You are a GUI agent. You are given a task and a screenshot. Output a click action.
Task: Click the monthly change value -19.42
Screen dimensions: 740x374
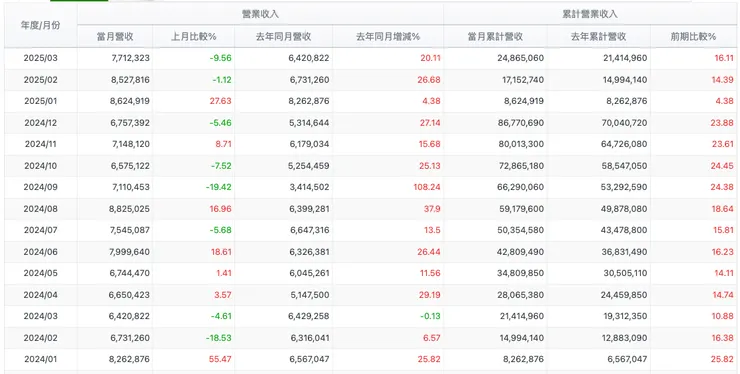(x=219, y=187)
